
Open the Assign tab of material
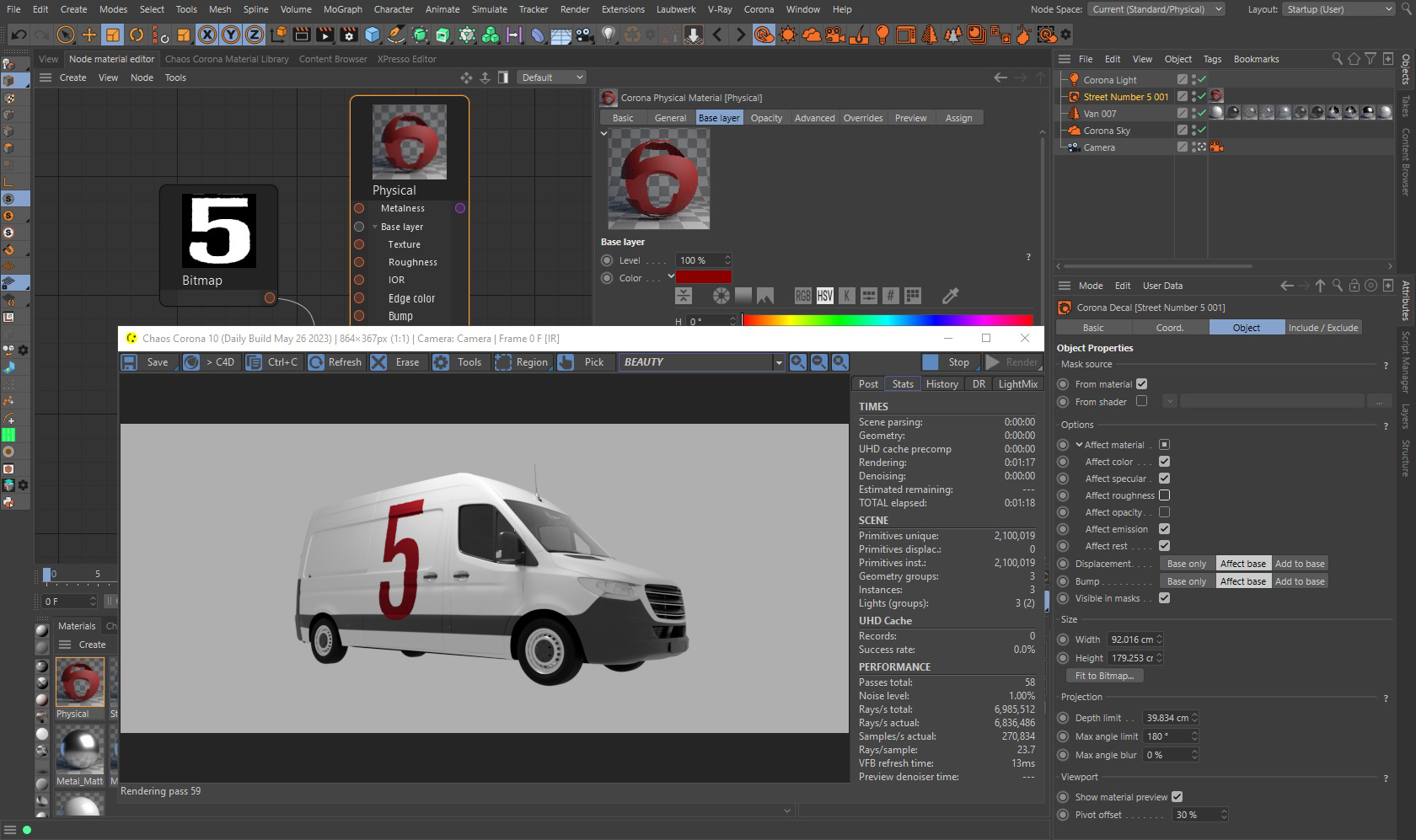(x=958, y=118)
